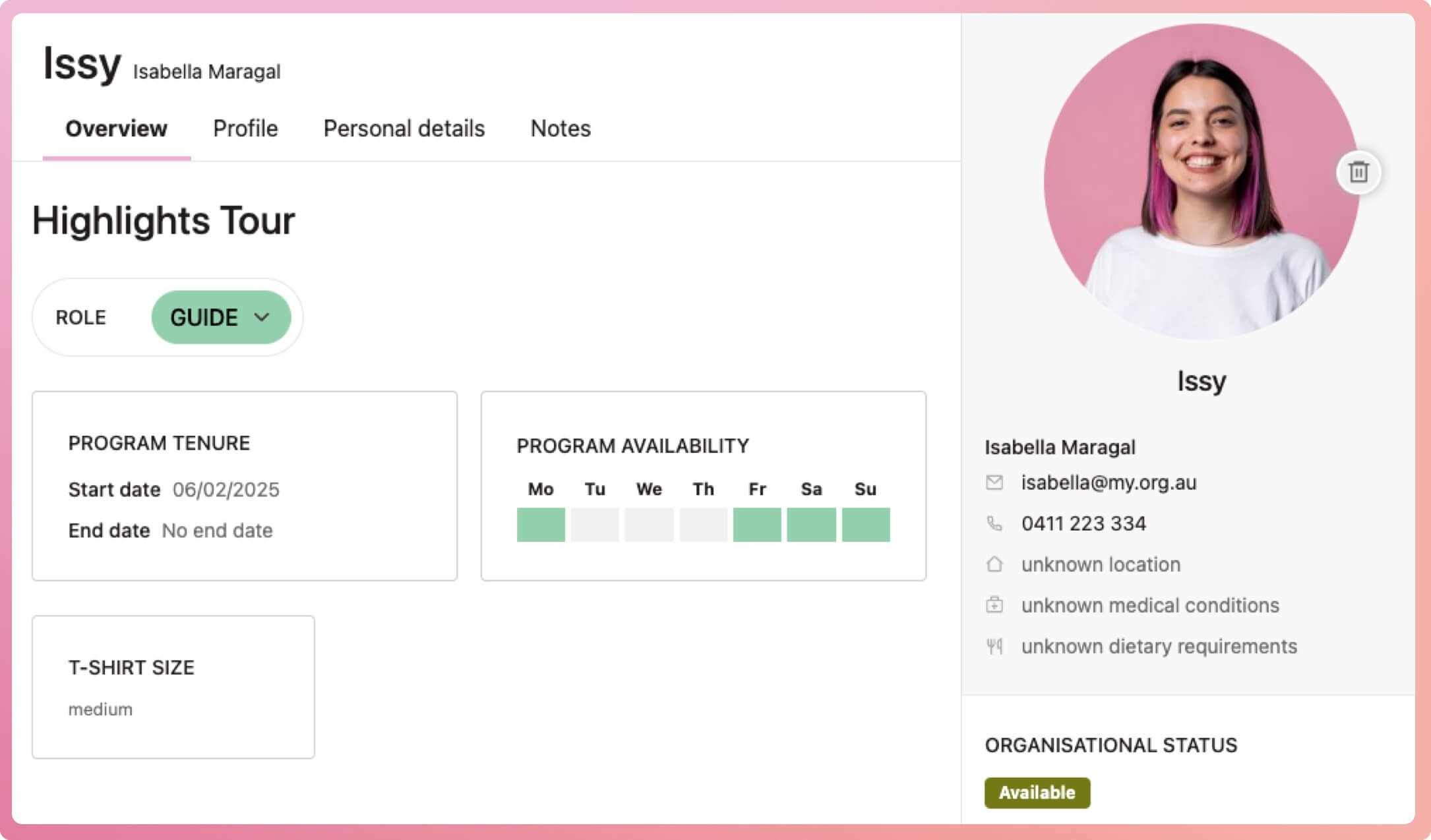Image resolution: width=1431 pixels, height=840 pixels.
Task: Go to the Notes tab
Action: click(x=561, y=129)
